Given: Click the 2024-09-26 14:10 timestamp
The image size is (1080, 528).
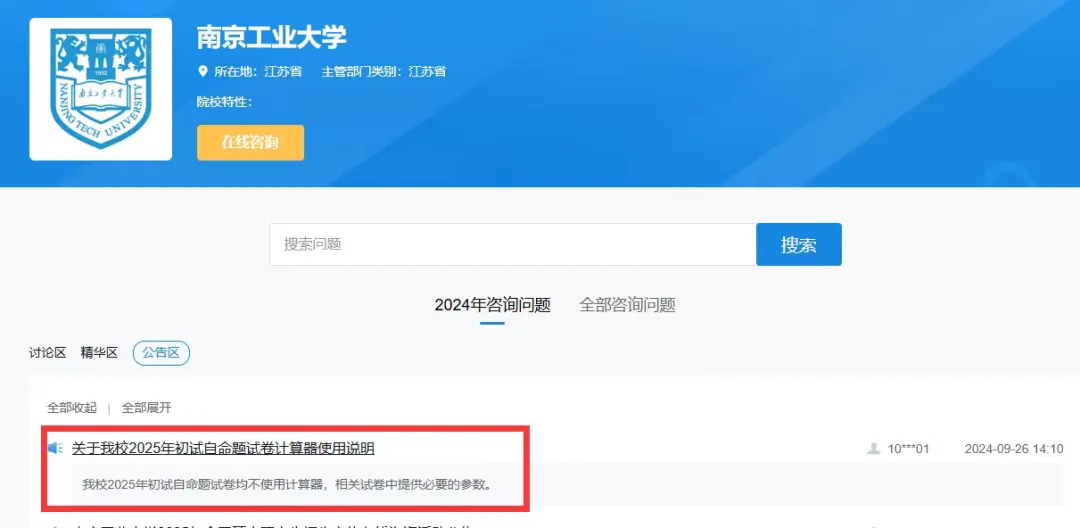Looking at the screenshot, I should pos(1014,449).
